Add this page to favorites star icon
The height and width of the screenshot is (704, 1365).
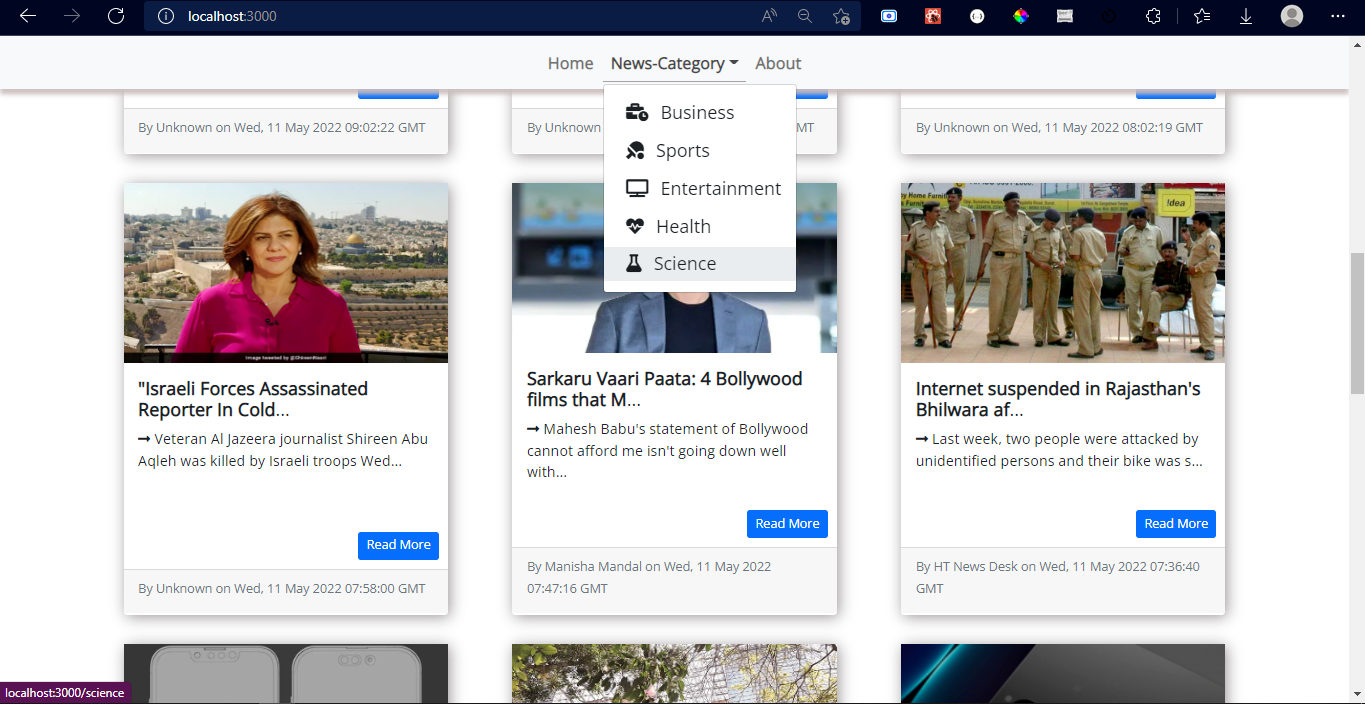point(841,16)
